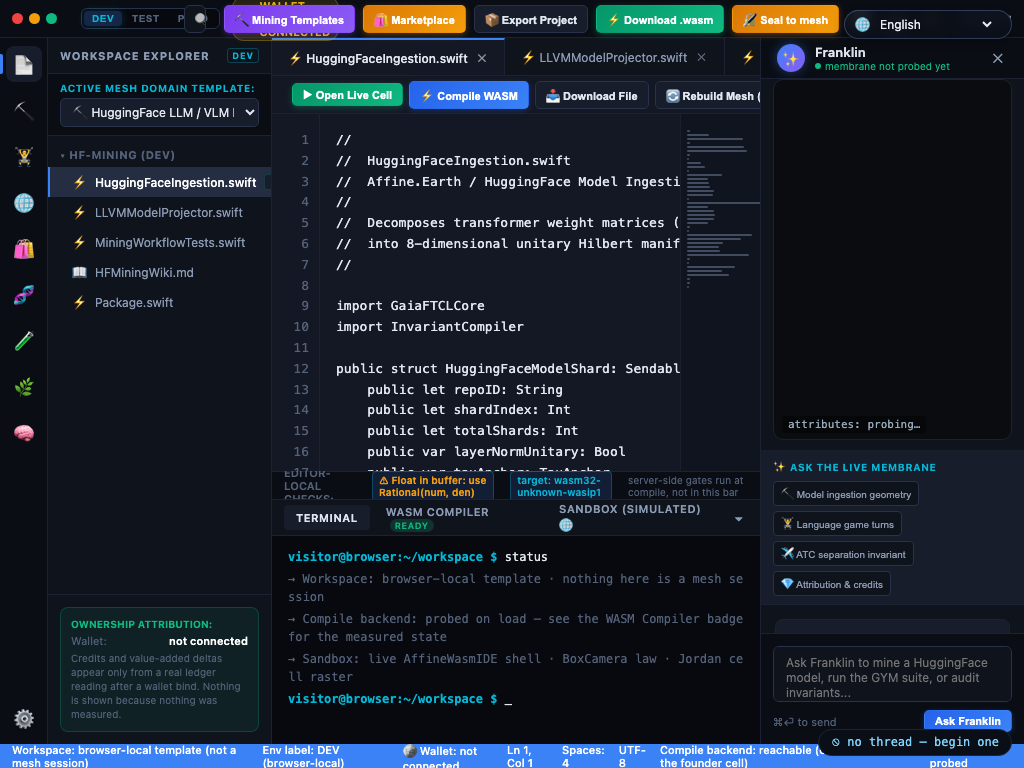Click Franklin sparkle avatar icon

[x=790, y=59]
